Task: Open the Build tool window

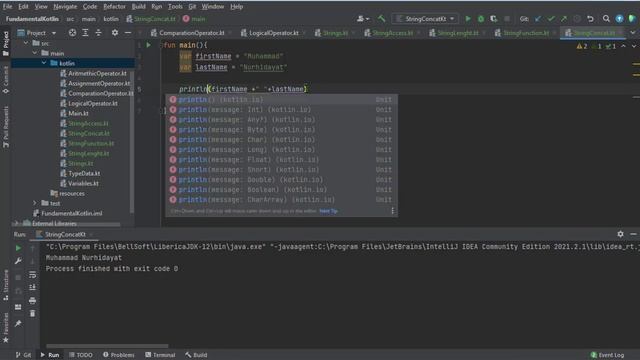Action: (196, 355)
